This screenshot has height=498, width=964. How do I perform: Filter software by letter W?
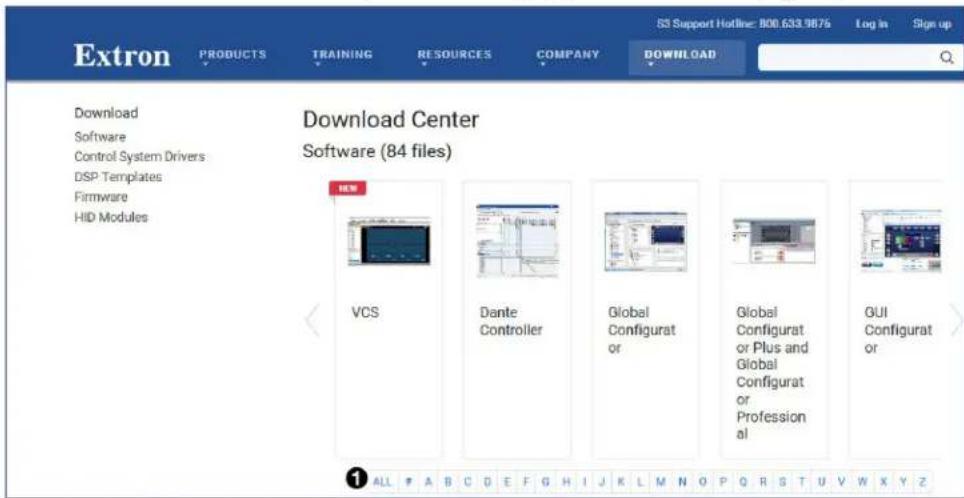(x=862, y=481)
